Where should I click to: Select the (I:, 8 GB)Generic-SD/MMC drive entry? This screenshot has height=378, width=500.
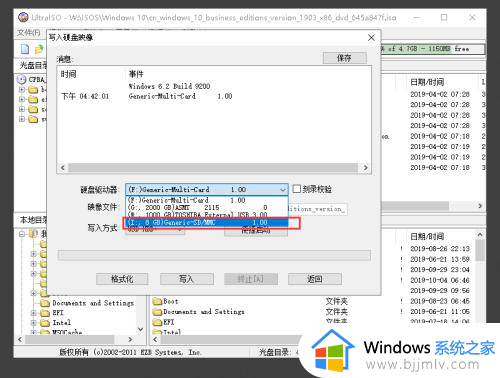206,222
